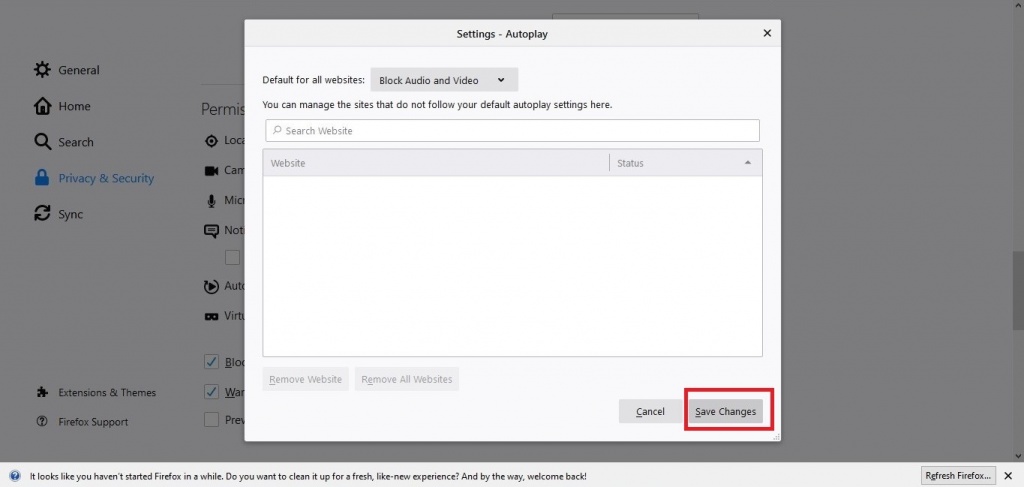Dismiss the Refresh Firefox notification bar
This screenshot has height=487, width=1024.
point(1008,475)
